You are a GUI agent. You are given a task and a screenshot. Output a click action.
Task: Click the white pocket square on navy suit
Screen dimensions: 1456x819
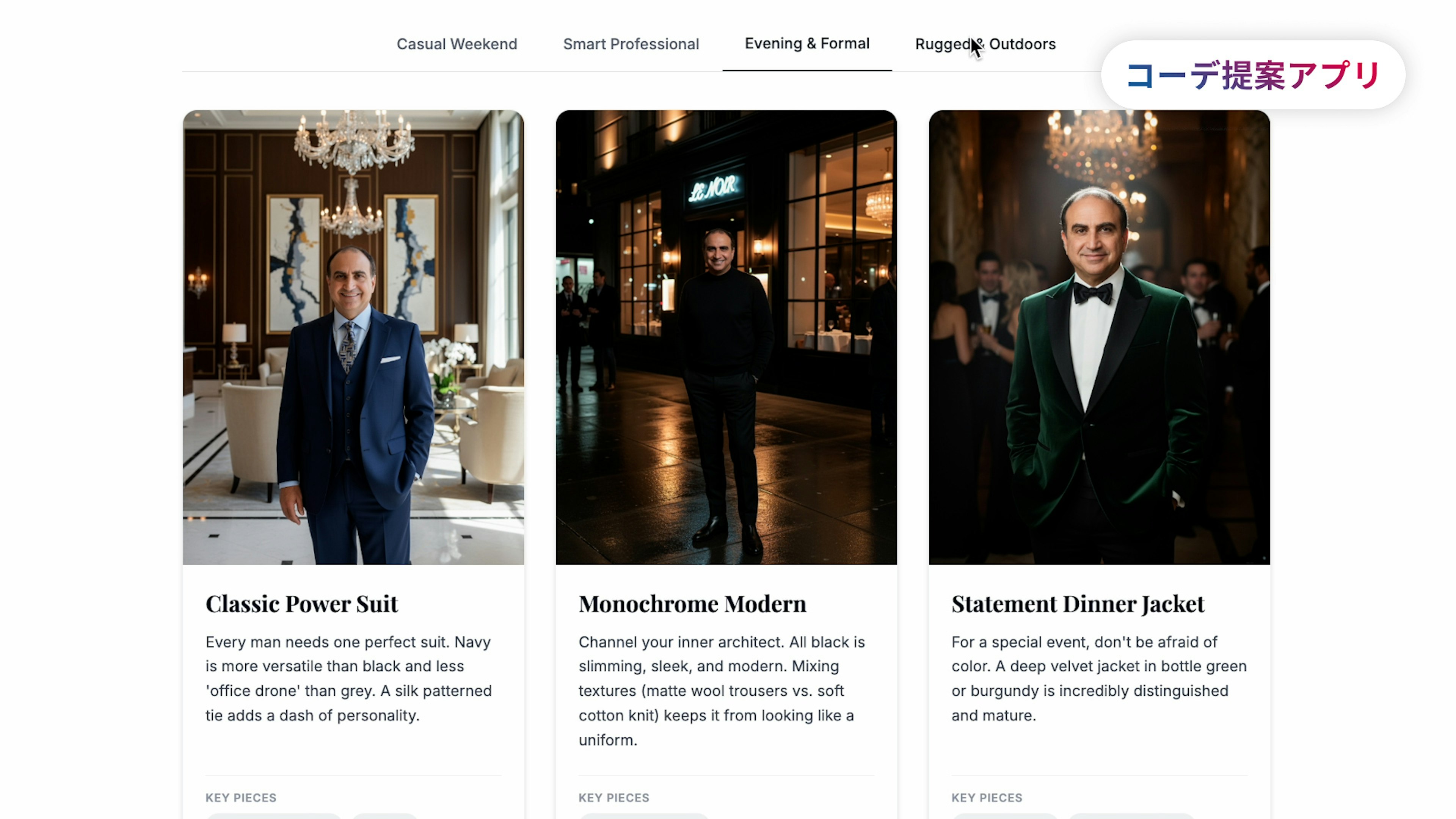(390, 359)
